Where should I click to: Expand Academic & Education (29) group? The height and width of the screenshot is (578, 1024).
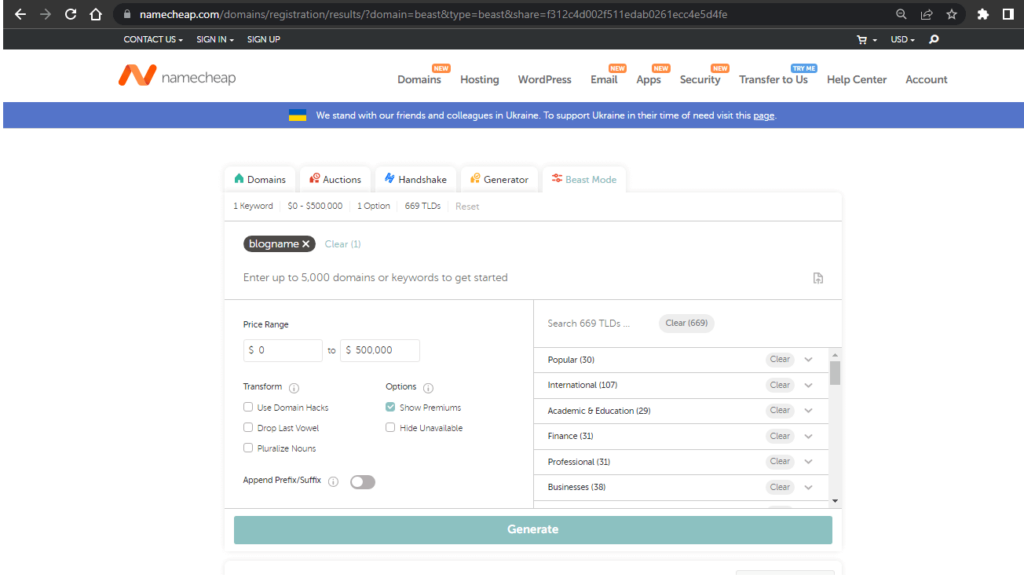click(x=808, y=411)
